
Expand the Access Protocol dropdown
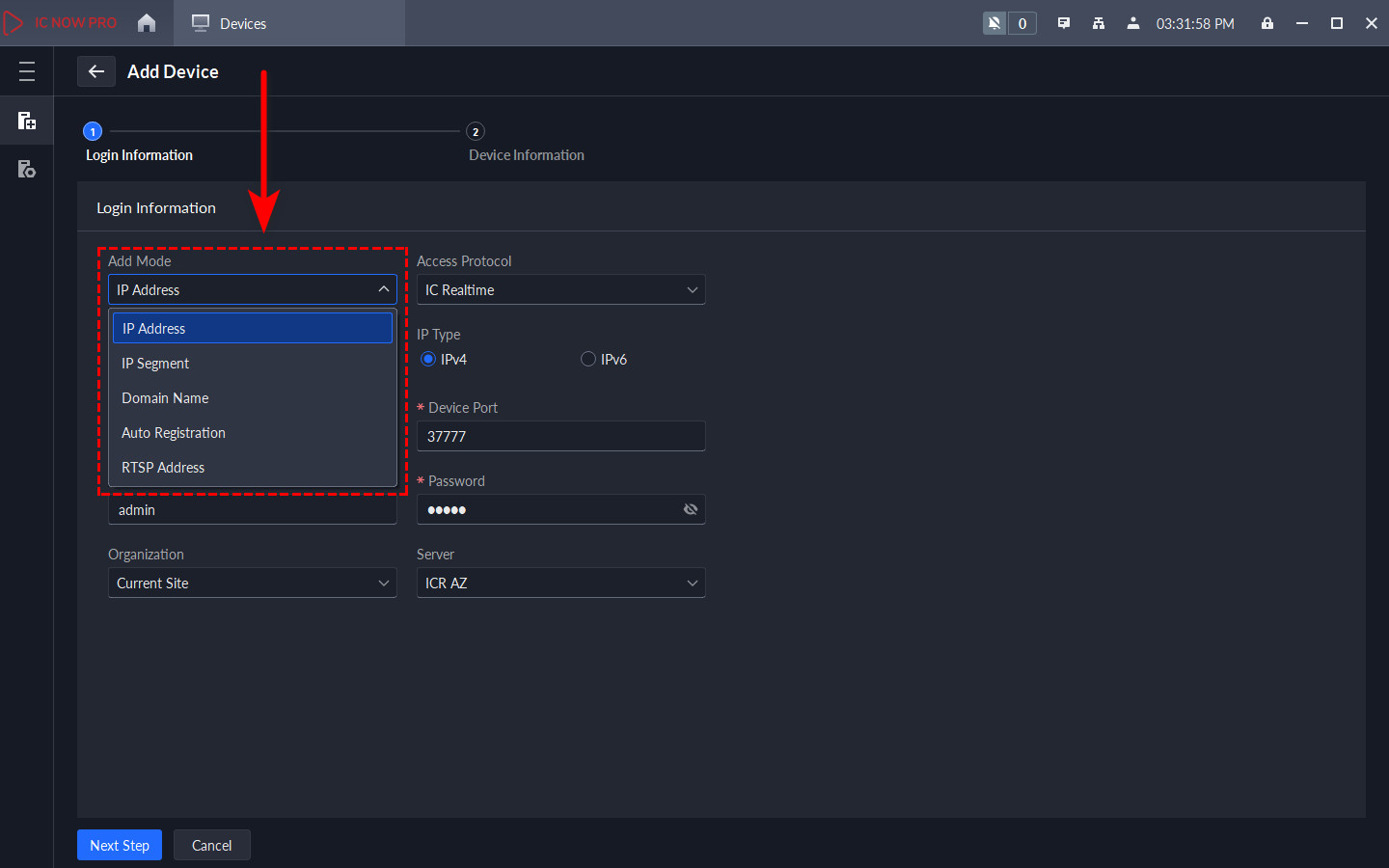pyautogui.click(x=560, y=289)
